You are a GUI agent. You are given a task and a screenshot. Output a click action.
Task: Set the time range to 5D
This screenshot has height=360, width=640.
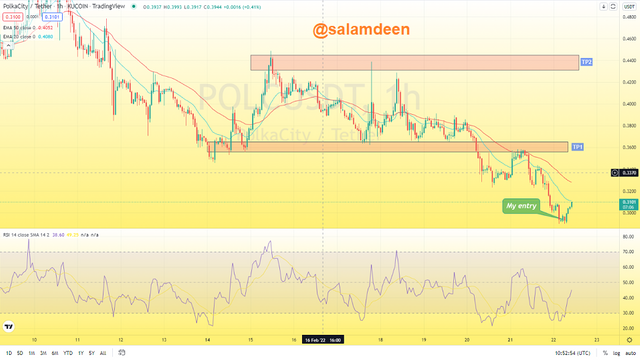tap(20, 353)
